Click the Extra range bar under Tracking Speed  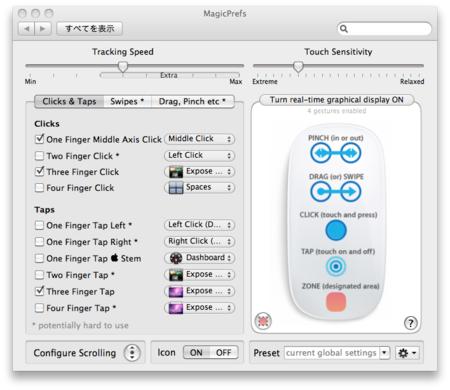pyautogui.click(x=170, y=75)
